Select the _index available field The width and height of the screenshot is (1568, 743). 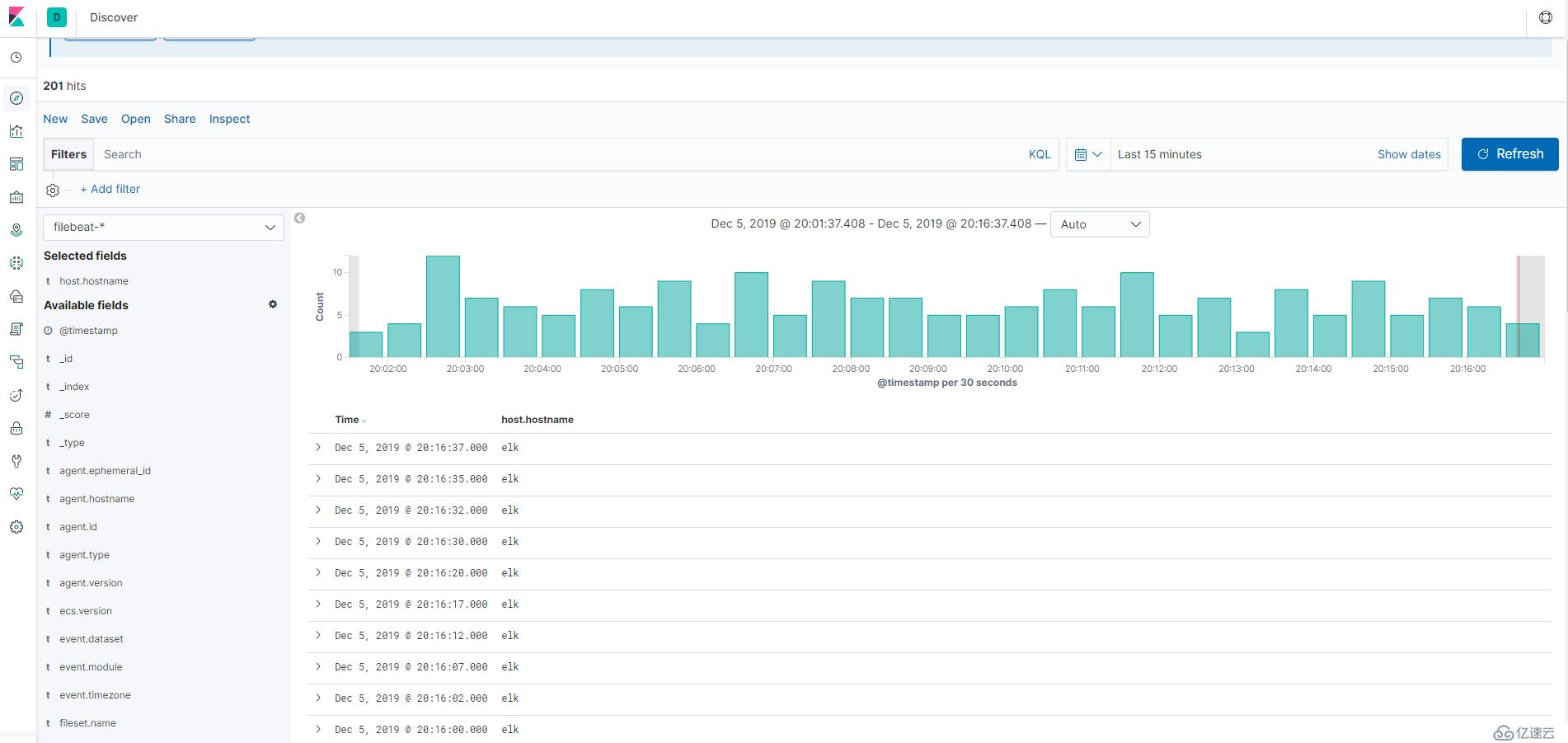click(74, 387)
